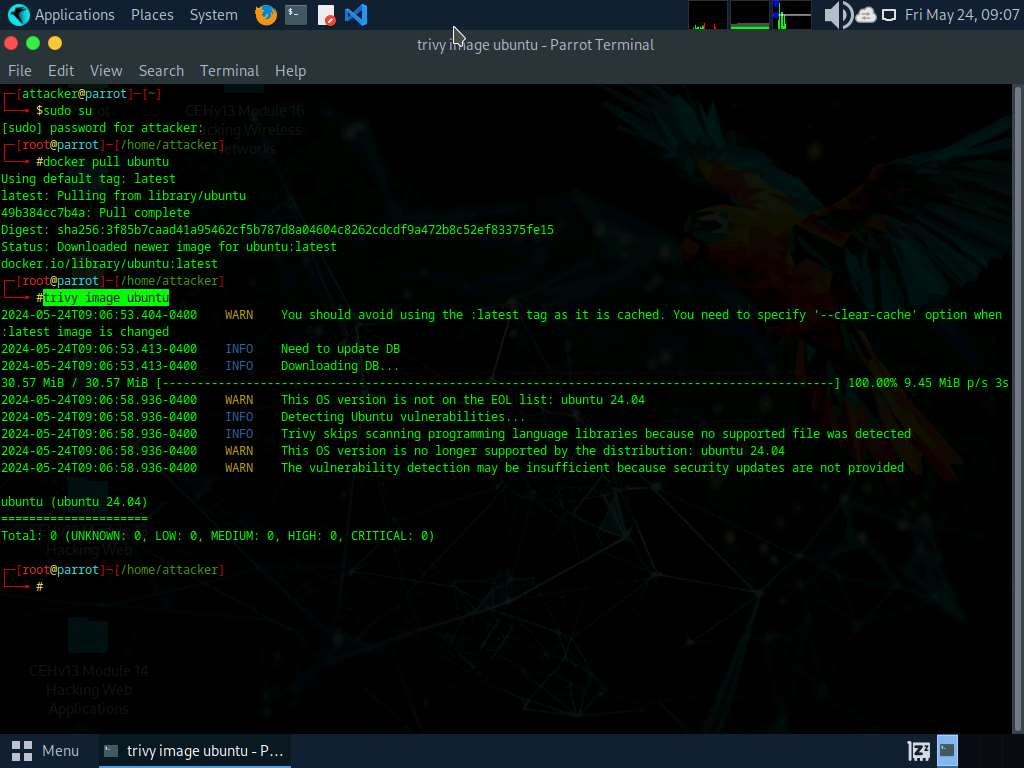Open the Terminal menu in menu bar

[x=229, y=71]
